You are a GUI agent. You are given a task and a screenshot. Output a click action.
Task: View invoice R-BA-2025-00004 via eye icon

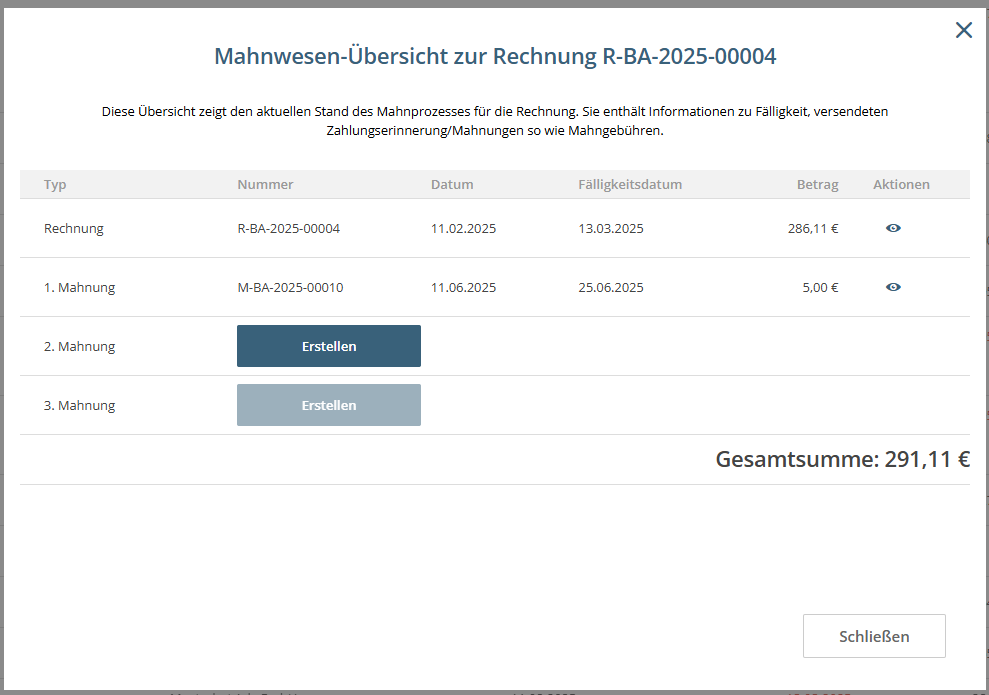[x=893, y=228]
